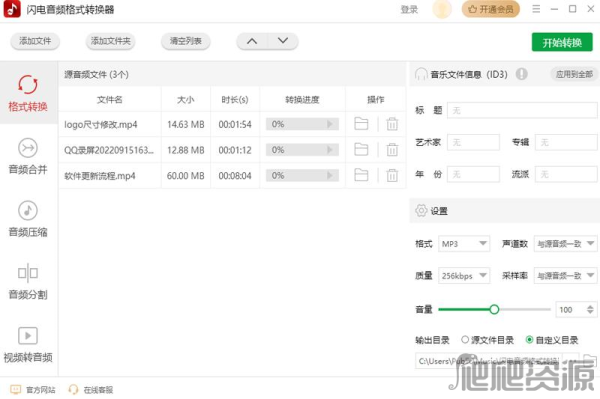Click the output path field C:\Users
Image resolution: width=600 pixels, height=399 pixels.
489,361
